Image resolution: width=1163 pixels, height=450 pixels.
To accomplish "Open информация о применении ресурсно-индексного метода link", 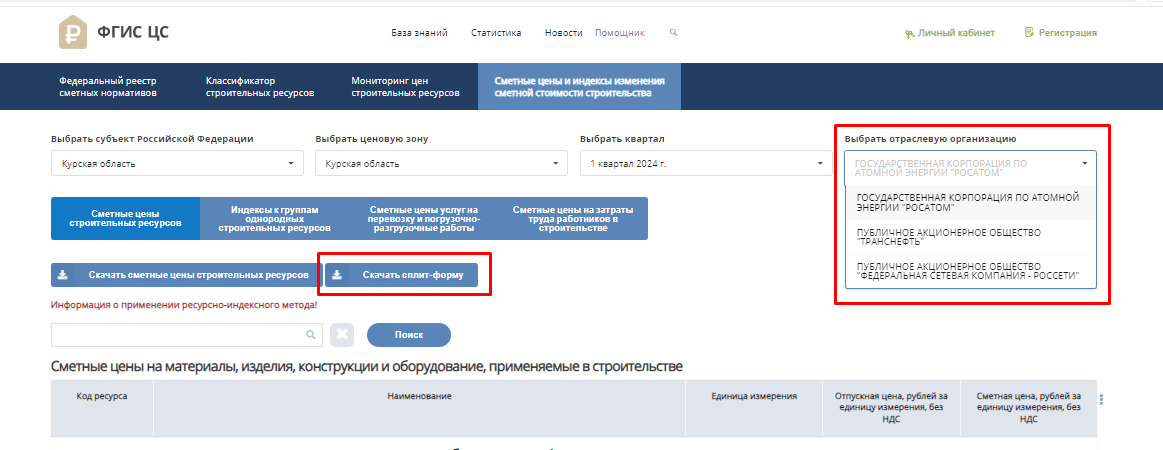I will point(184,305).
